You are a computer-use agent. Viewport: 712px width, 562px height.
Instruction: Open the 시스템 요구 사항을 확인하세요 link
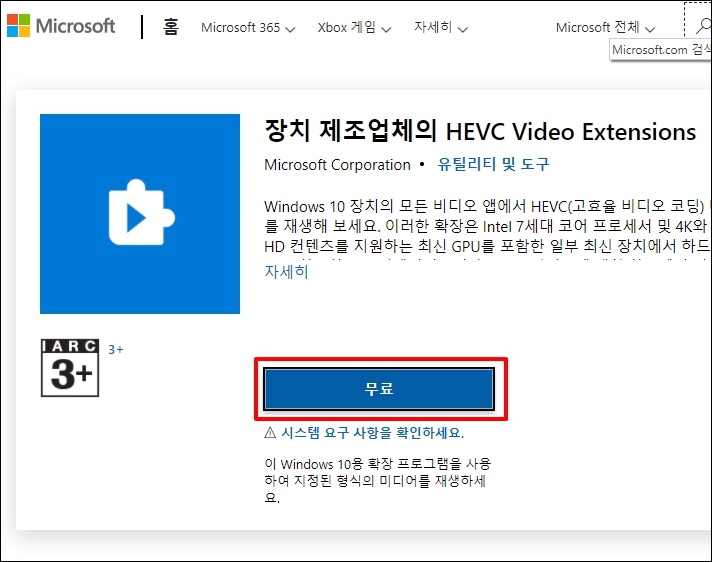click(x=372, y=433)
